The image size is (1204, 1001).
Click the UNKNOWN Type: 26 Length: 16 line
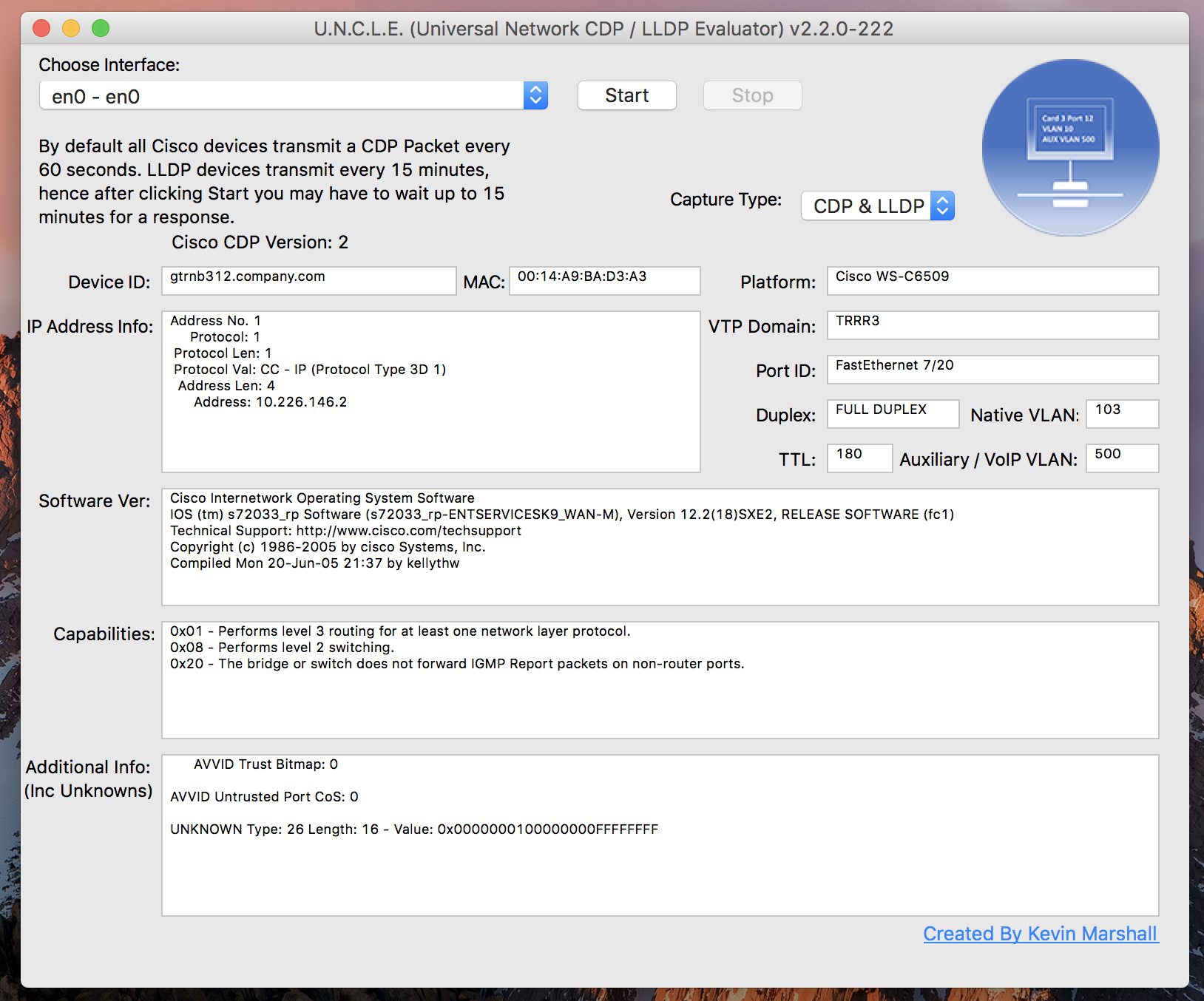[414, 829]
